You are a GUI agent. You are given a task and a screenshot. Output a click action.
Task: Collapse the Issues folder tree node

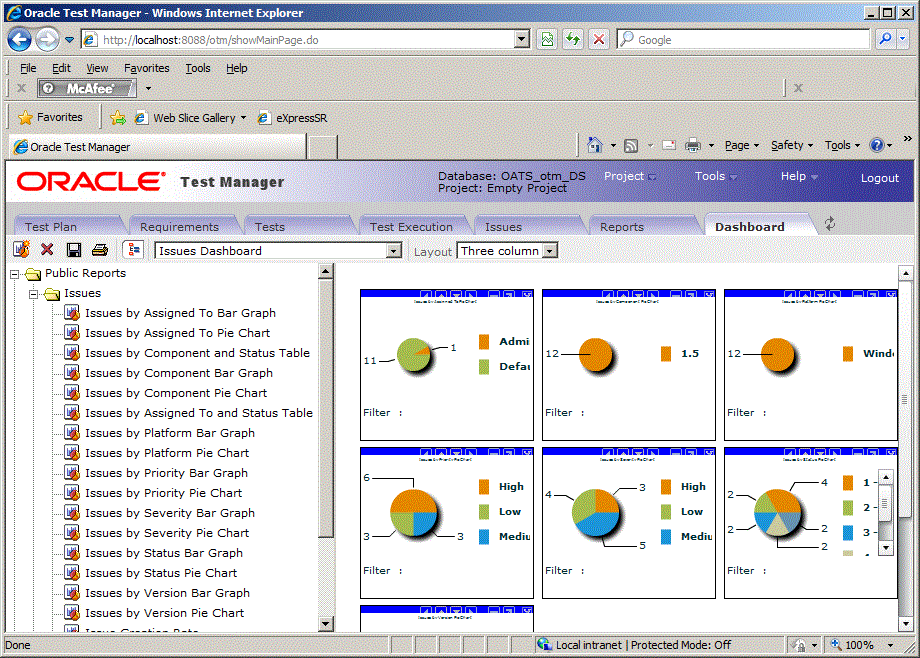(x=33, y=294)
